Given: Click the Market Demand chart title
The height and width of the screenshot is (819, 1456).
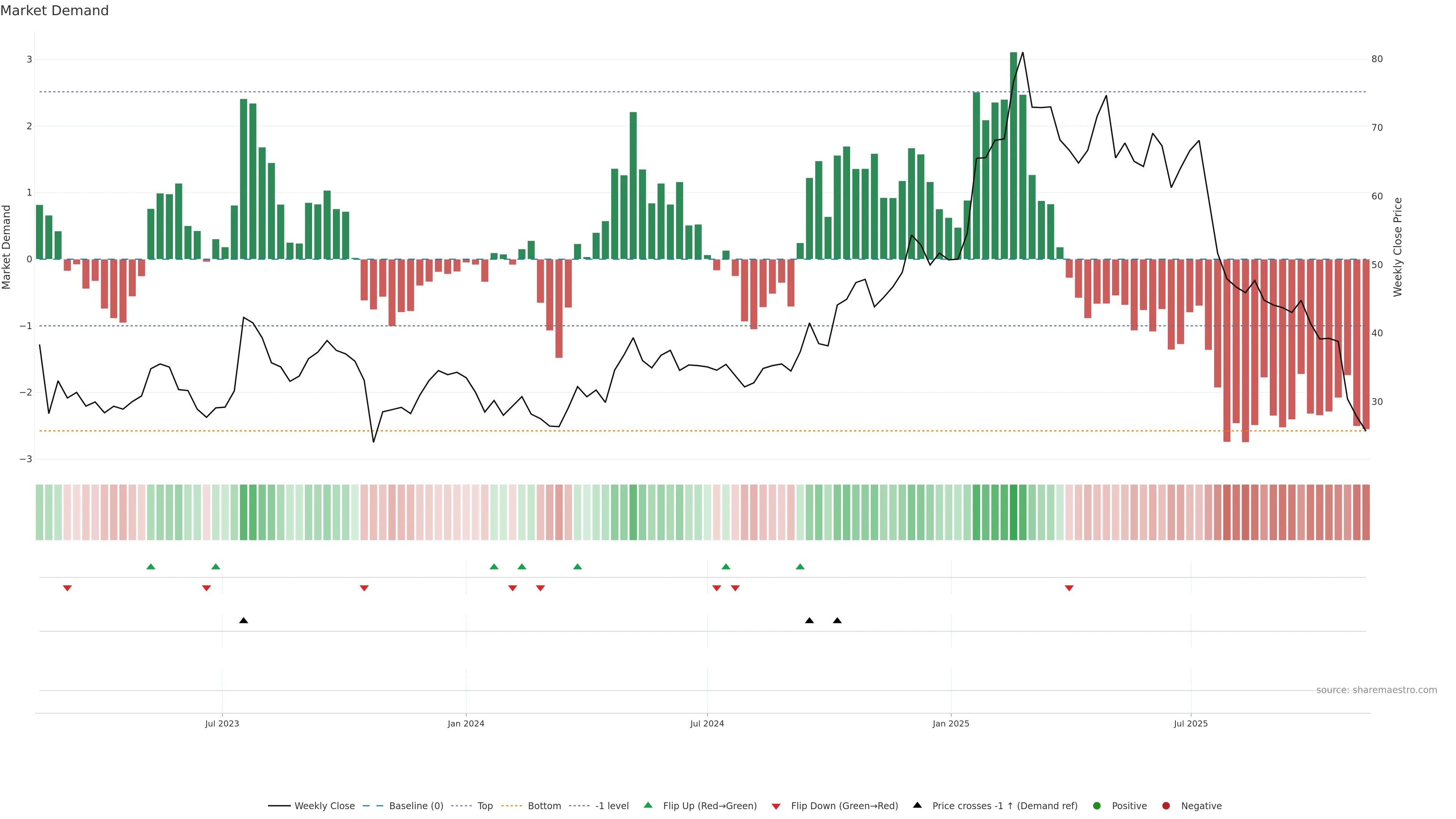Looking at the screenshot, I should (x=54, y=11).
